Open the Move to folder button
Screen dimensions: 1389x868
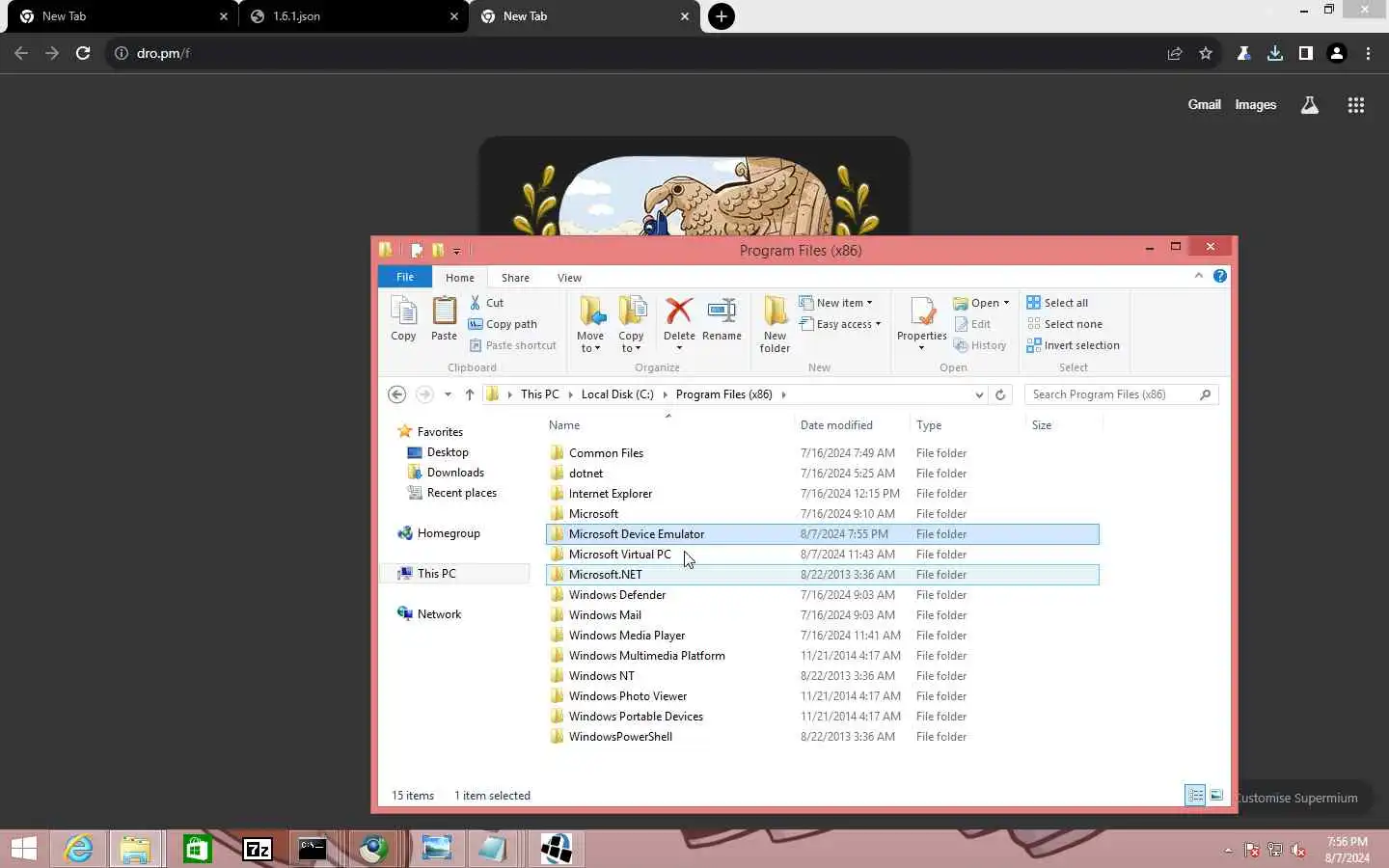[x=590, y=325]
